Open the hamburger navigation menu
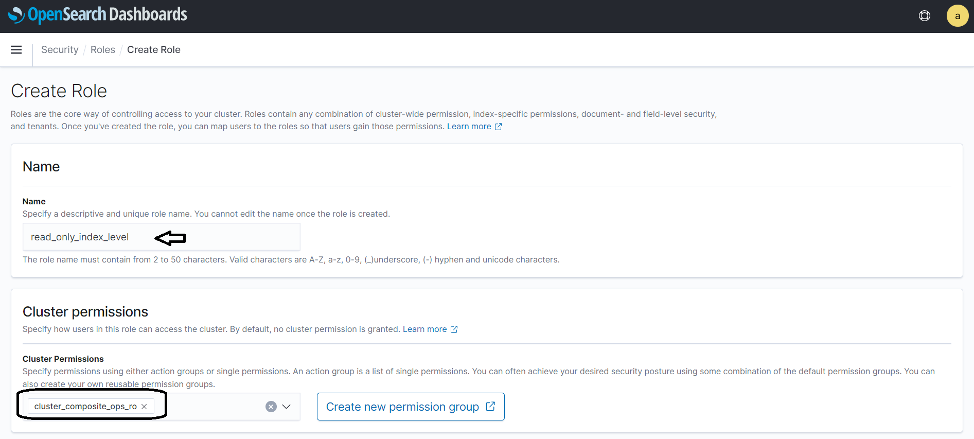Image resolution: width=974 pixels, height=439 pixels. [x=17, y=50]
